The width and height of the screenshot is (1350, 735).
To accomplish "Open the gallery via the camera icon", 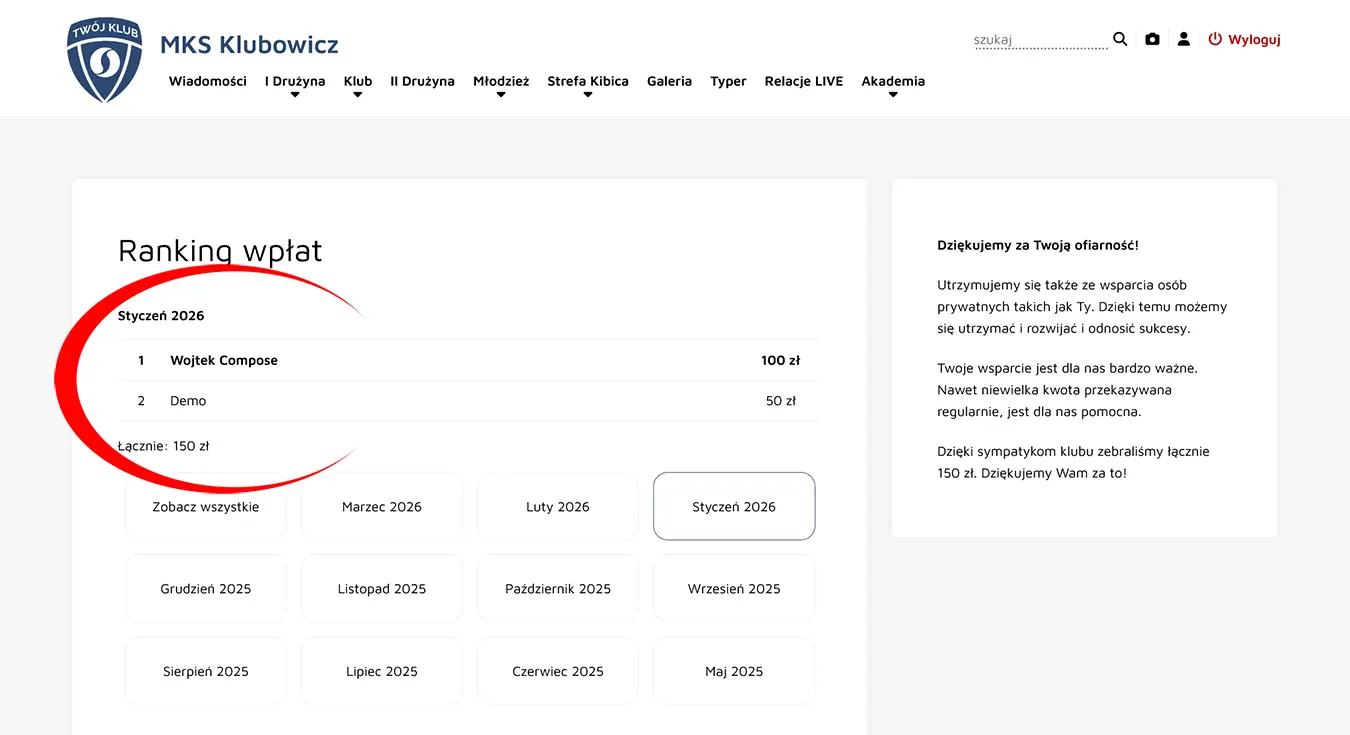I will coord(1152,39).
